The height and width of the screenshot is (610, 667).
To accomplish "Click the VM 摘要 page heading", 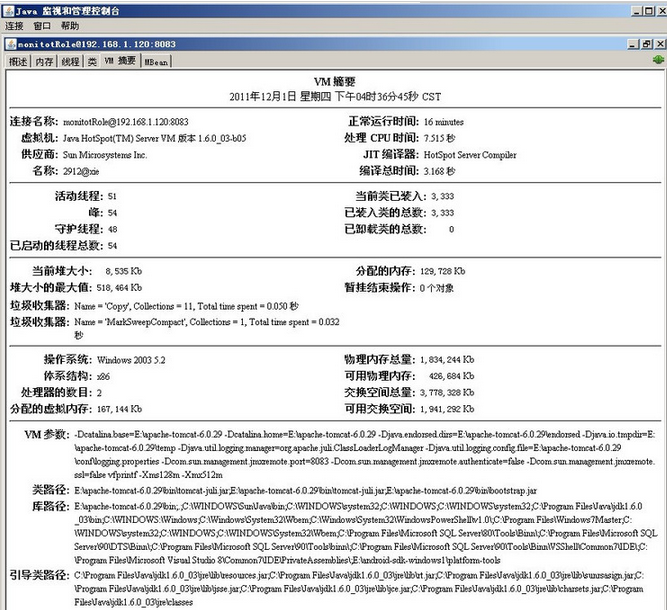I will 335,81.
